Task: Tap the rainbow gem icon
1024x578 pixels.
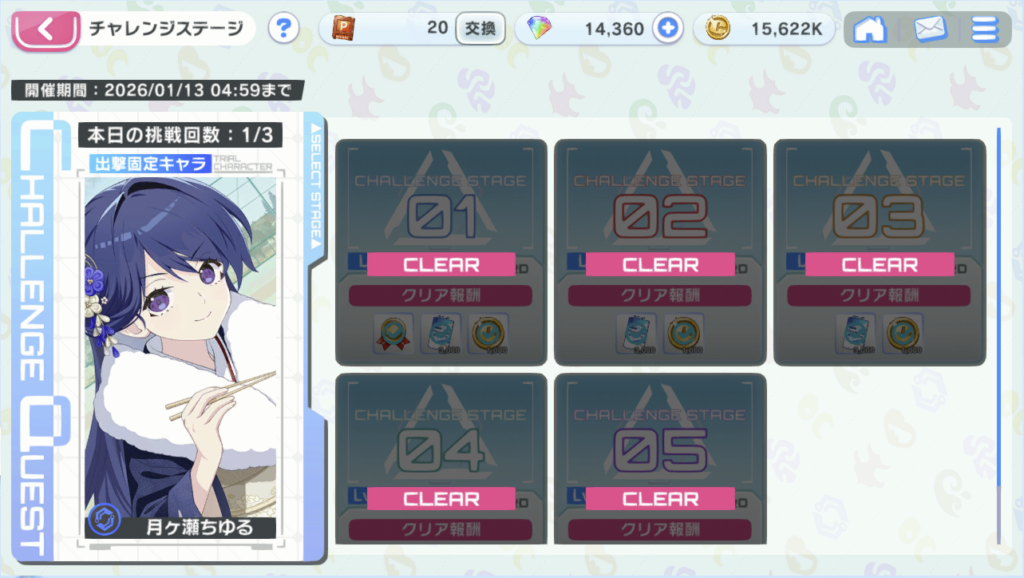Action: point(539,28)
